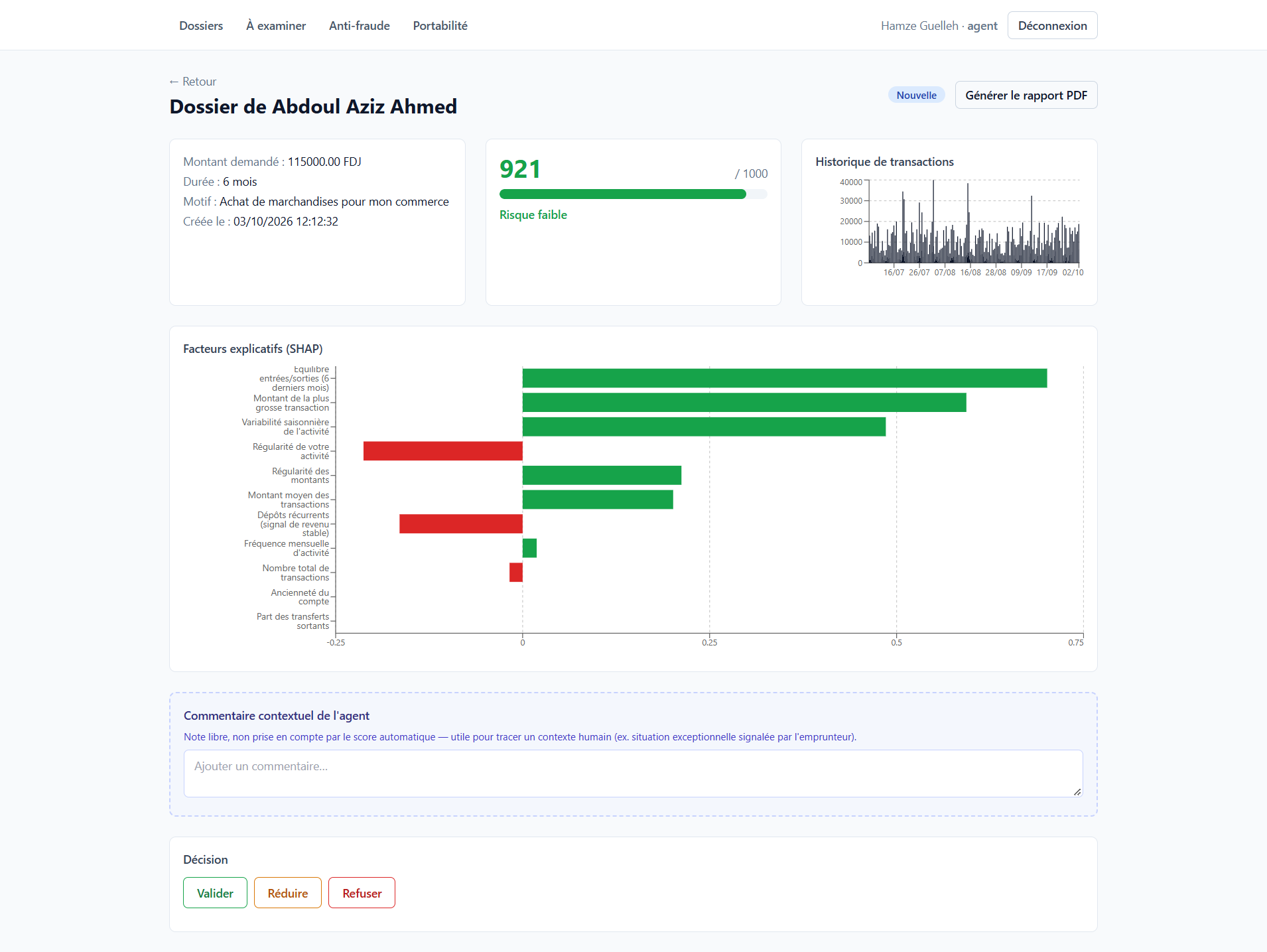Click the duration value 6 mois
The width and height of the screenshot is (1267, 952).
[239, 182]
